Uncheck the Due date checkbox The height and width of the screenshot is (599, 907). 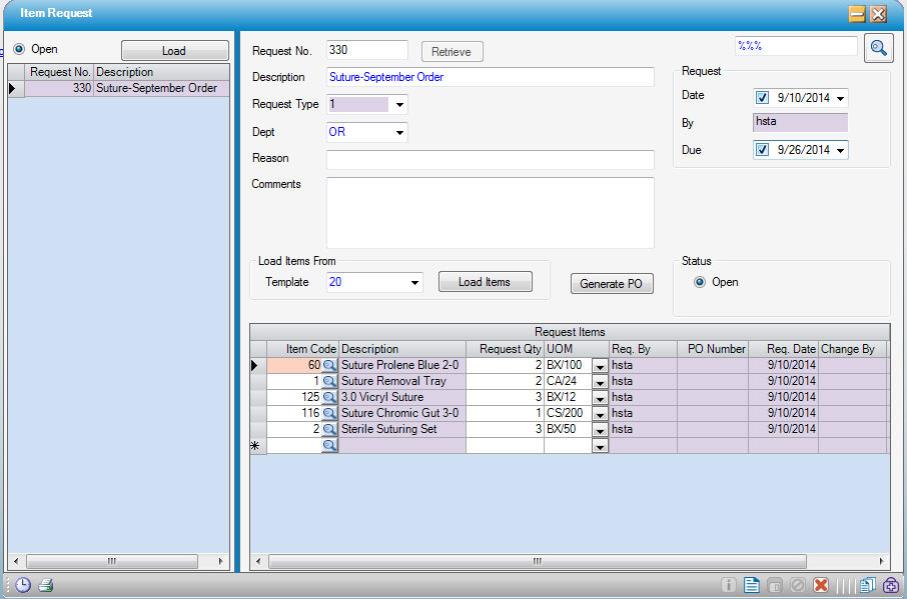(x=762, y=151)
